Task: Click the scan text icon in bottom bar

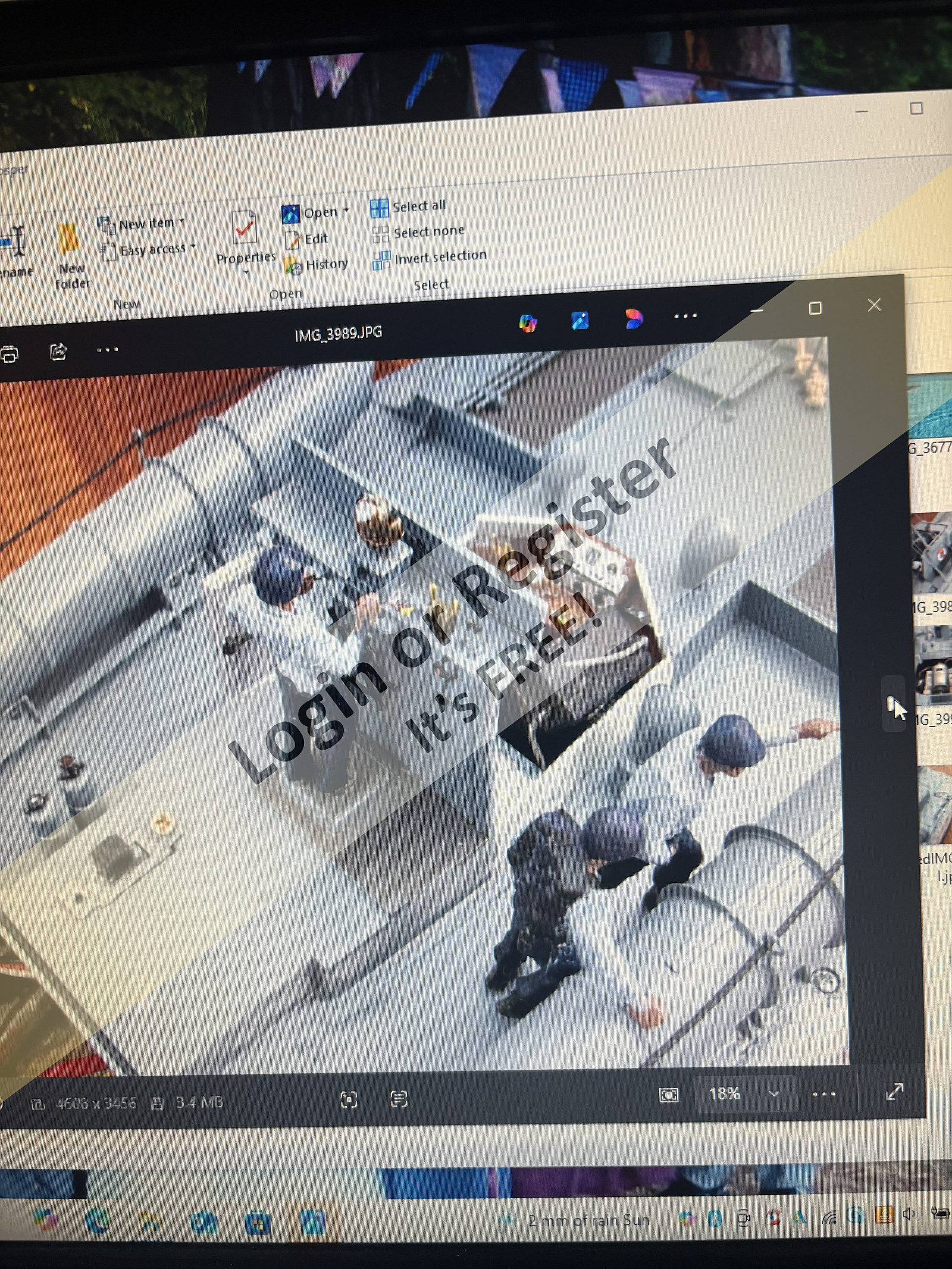Action: pos(399,1099)
